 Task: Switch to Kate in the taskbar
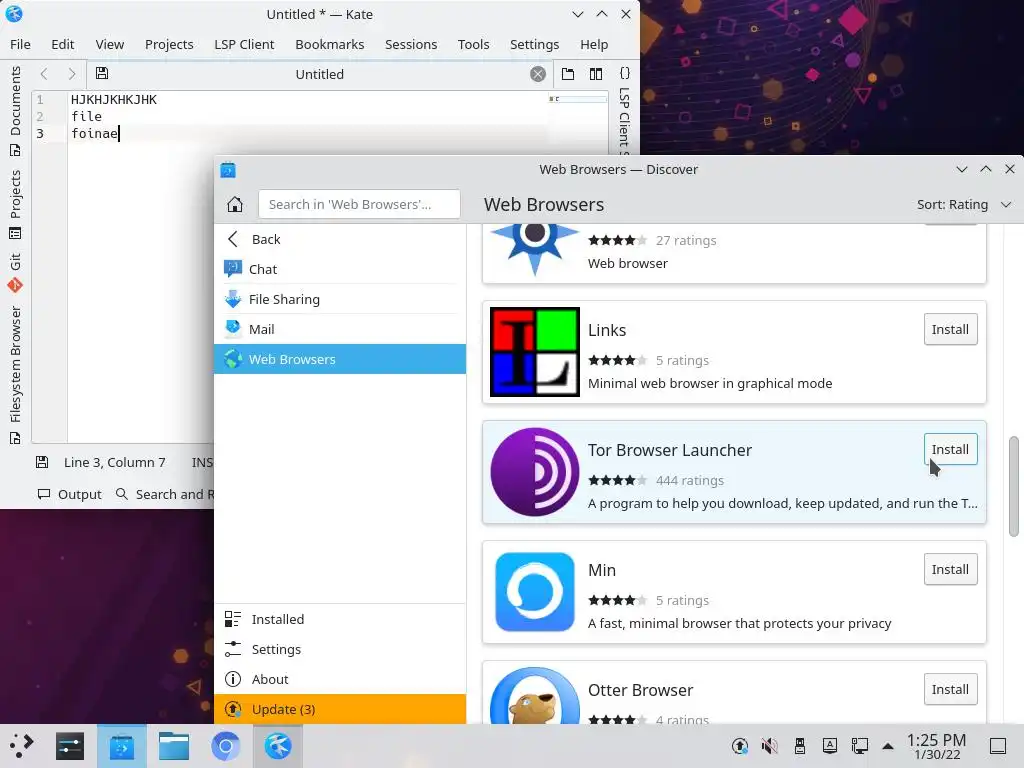278,746
